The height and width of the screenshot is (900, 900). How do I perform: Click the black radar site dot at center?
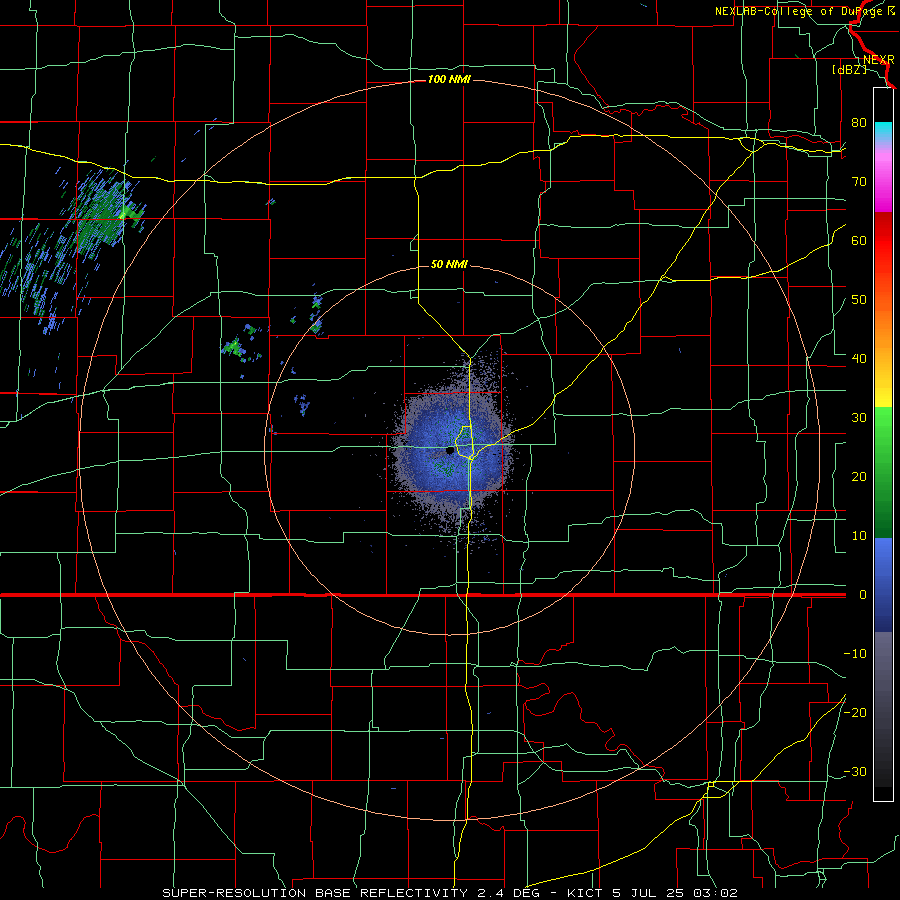pyautogui.click(x=450, y=451)
